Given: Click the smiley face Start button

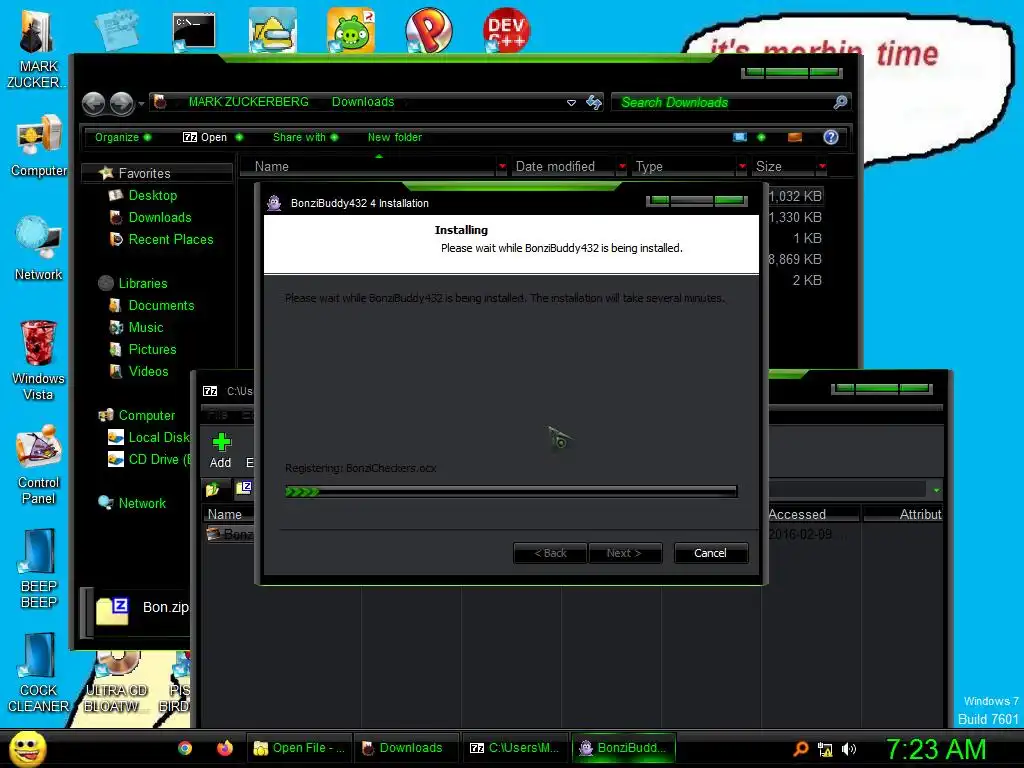Looking at the screenshot, I should [x=28, y=748].
